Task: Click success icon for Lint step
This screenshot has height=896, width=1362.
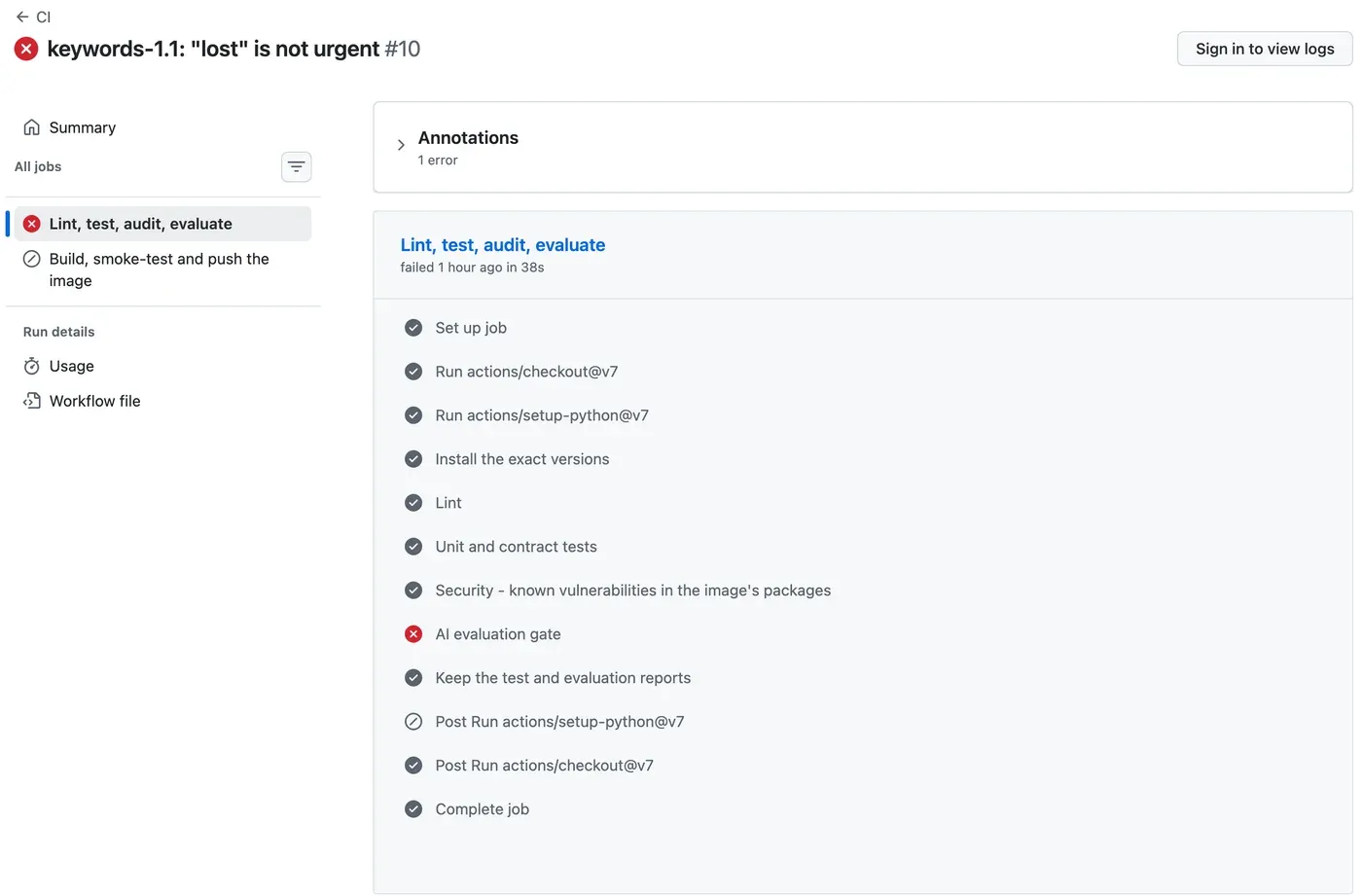Action: [413, 503]
